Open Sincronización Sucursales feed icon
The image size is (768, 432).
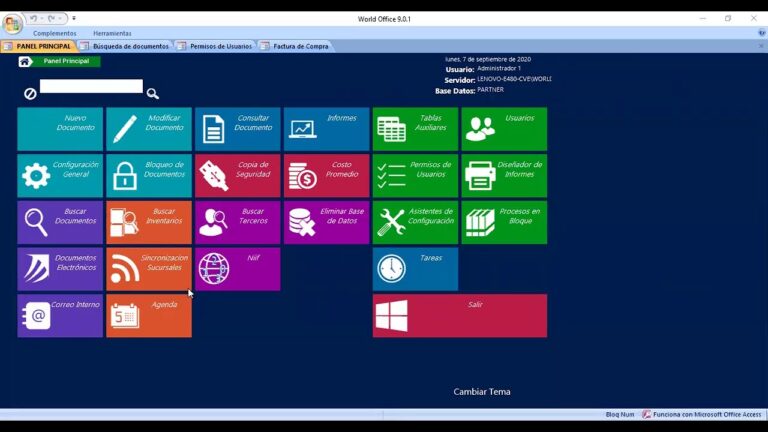coord(125,269)
